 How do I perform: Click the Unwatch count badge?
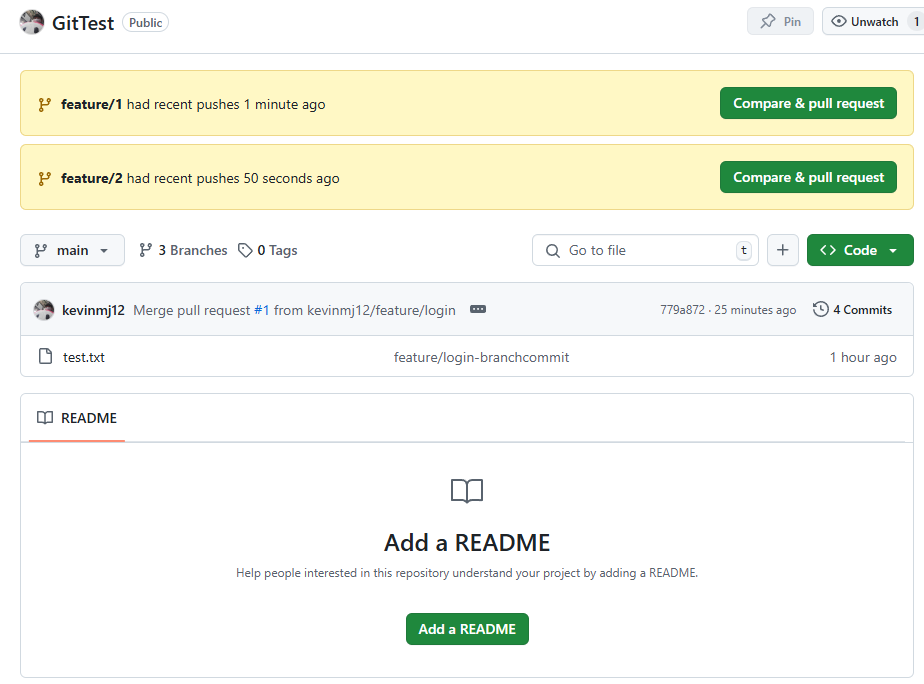coord(916,22)
